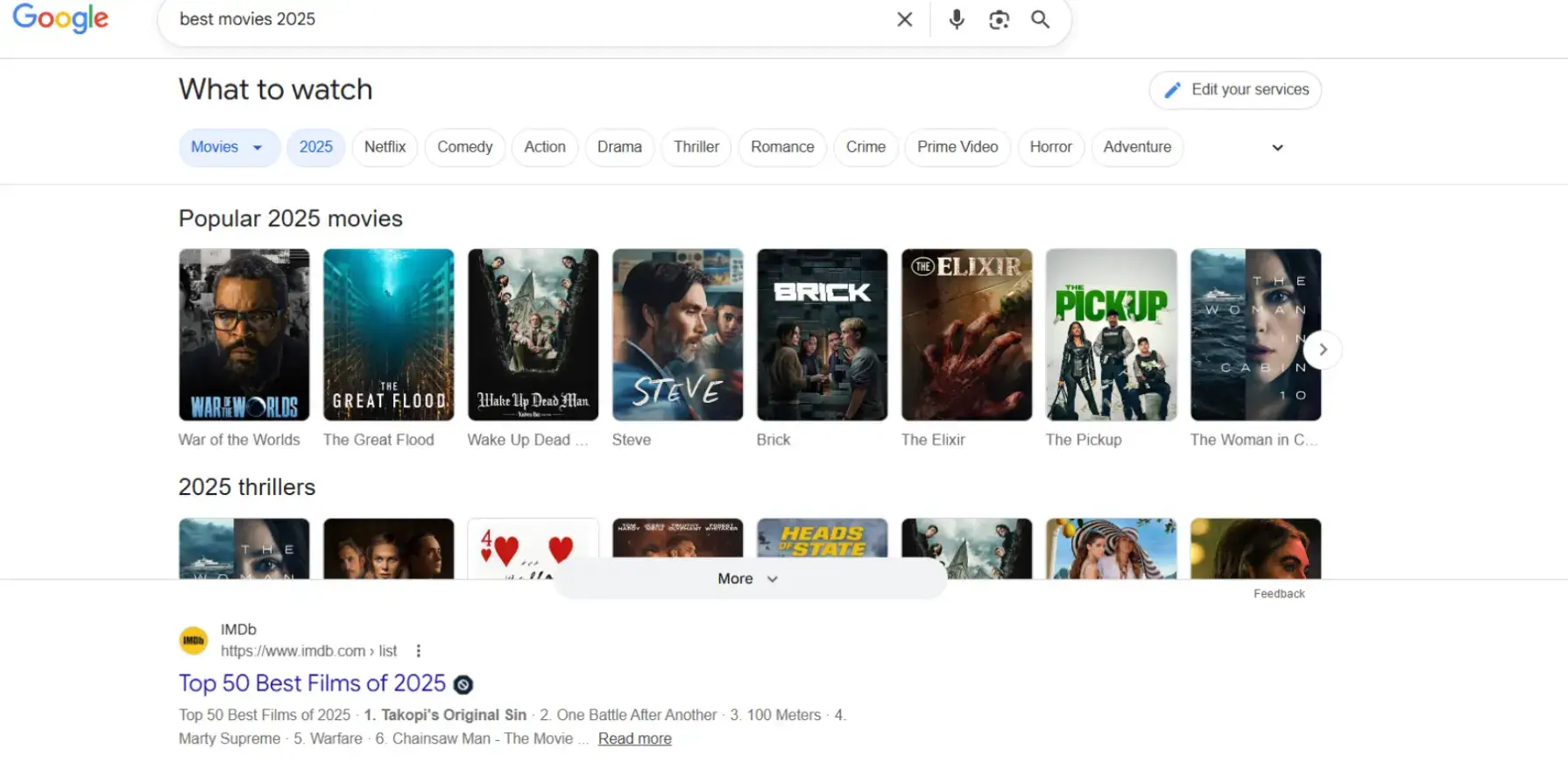Viewport: 1568px width, 763px height.
Task: Click The Pickup title label
Action: [1084, 440]
